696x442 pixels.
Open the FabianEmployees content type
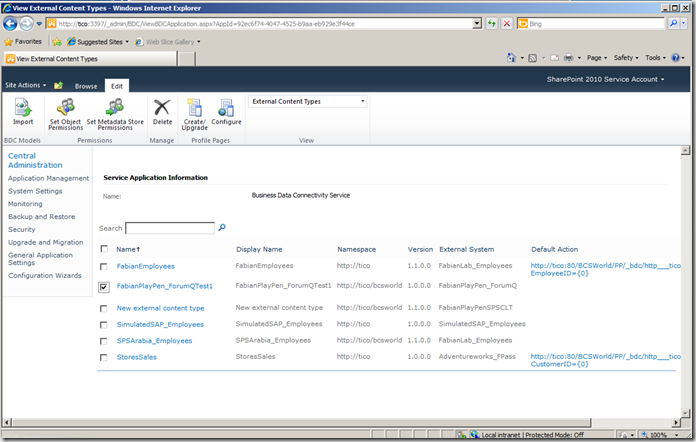(x=146, y=266)
